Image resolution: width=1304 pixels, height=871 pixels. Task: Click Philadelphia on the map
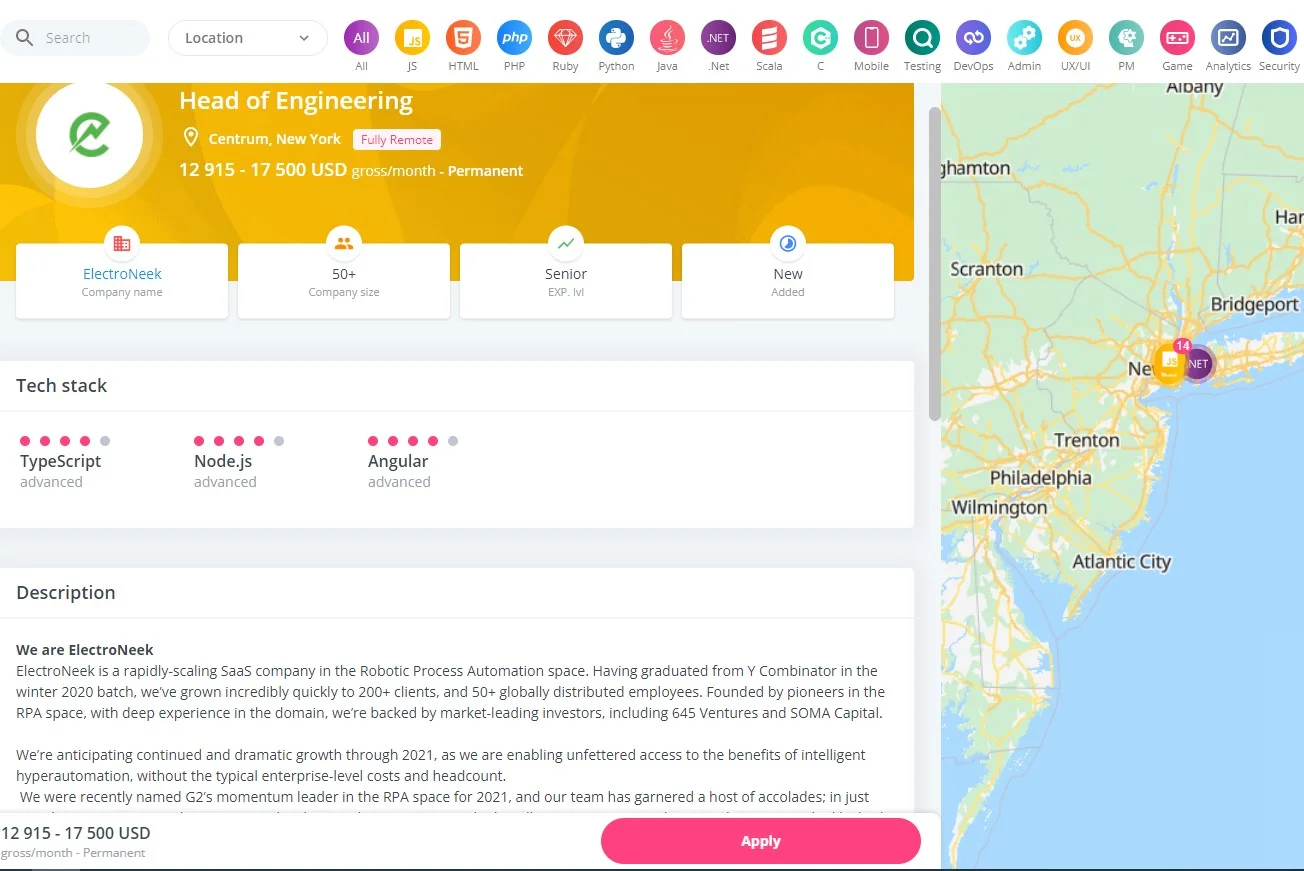tap(1041, 478)
